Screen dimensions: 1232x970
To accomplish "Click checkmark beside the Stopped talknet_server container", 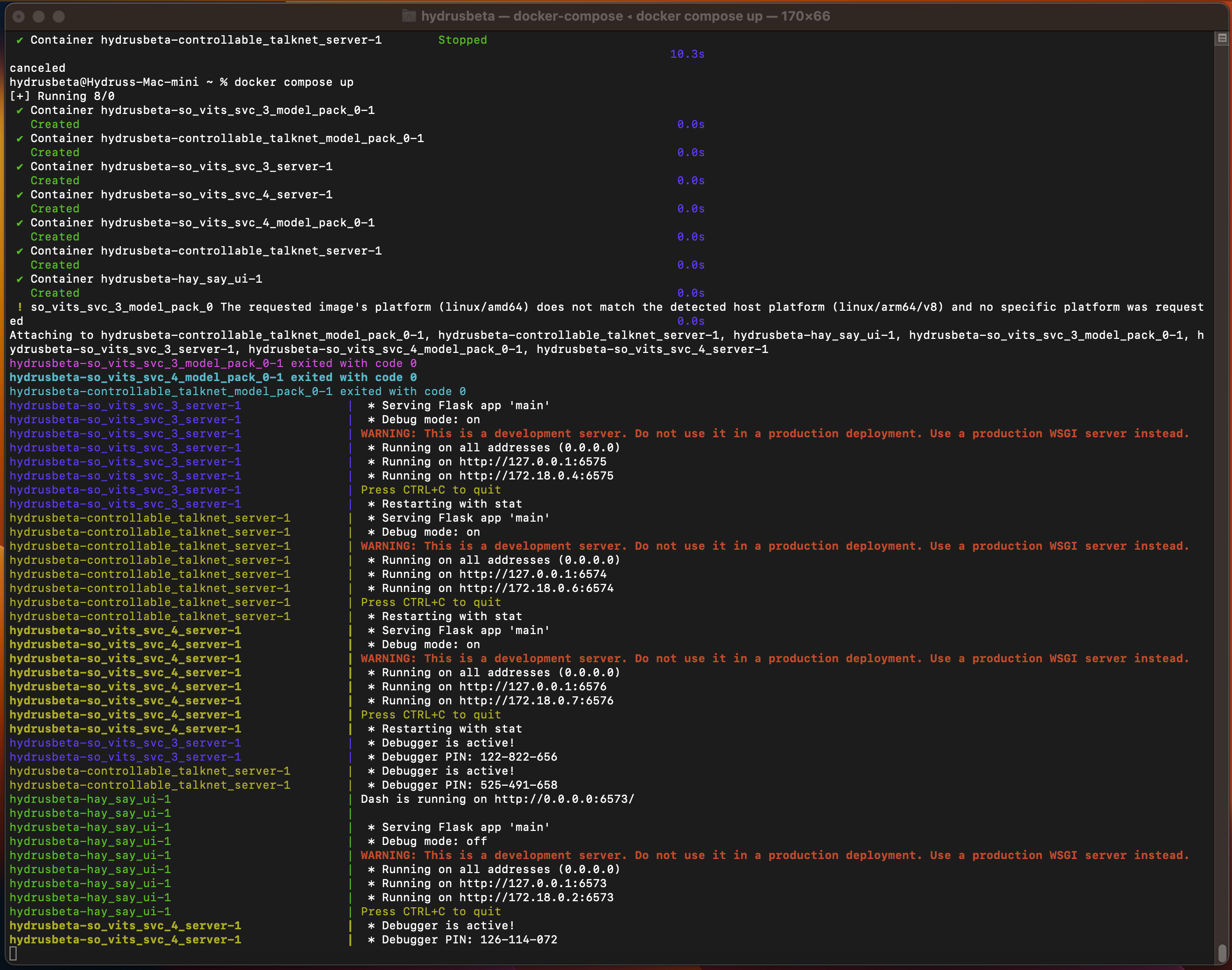I will (20, 40).
